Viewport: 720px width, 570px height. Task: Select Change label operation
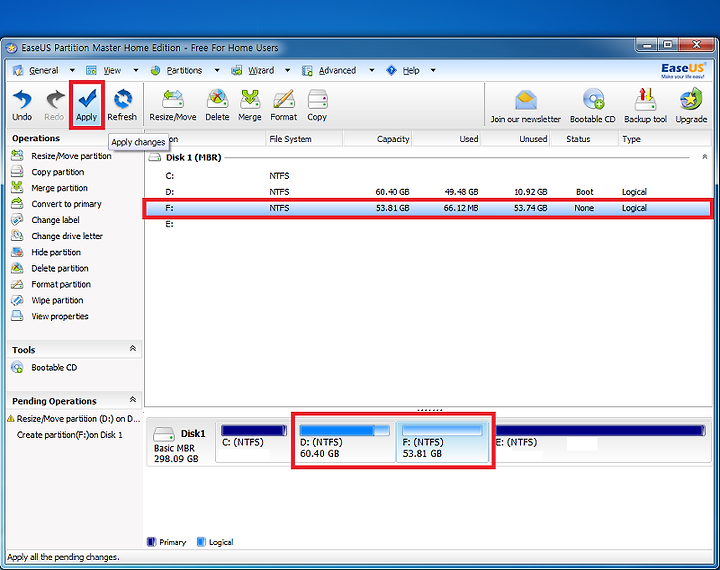[x=45, y=220]
